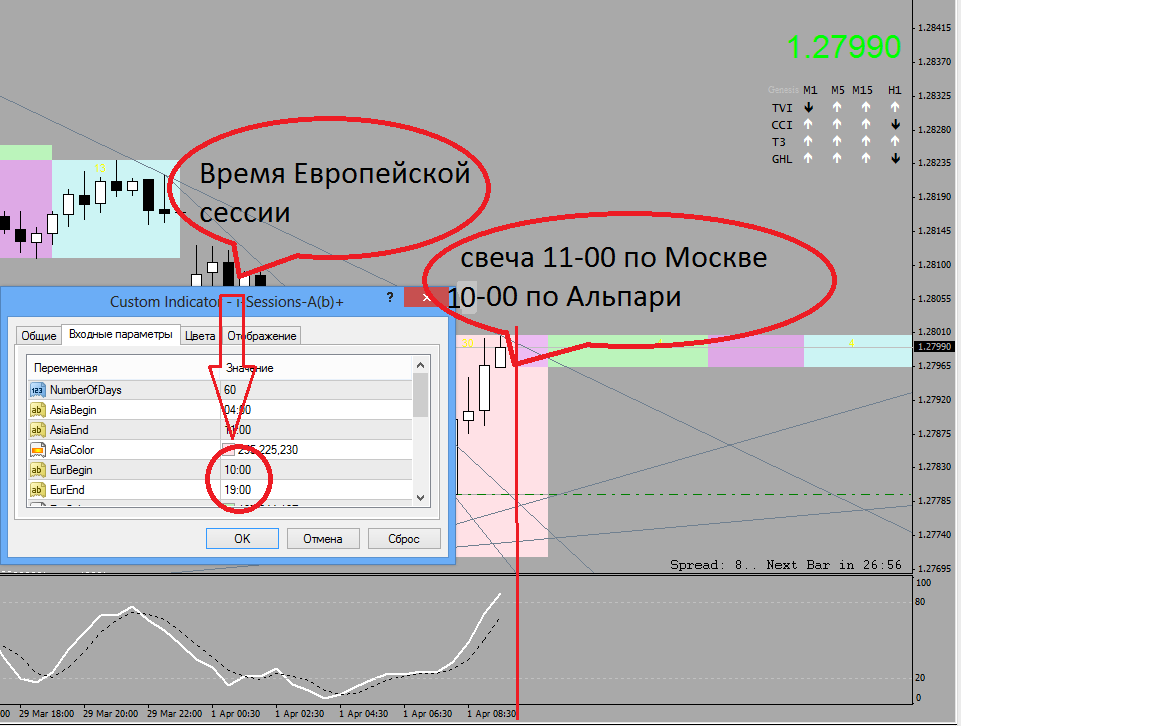
Task: Click the EurBegin string type icon
Action: [37, 470]
